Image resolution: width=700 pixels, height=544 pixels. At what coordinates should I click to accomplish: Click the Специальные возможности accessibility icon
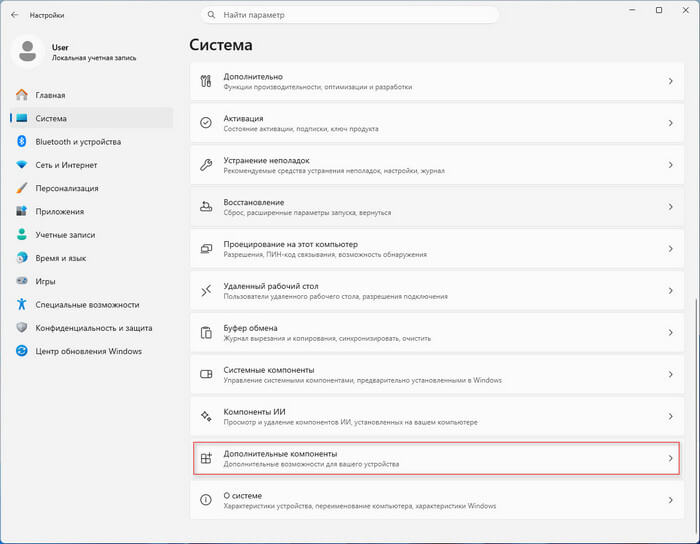[x=21, y=304]
